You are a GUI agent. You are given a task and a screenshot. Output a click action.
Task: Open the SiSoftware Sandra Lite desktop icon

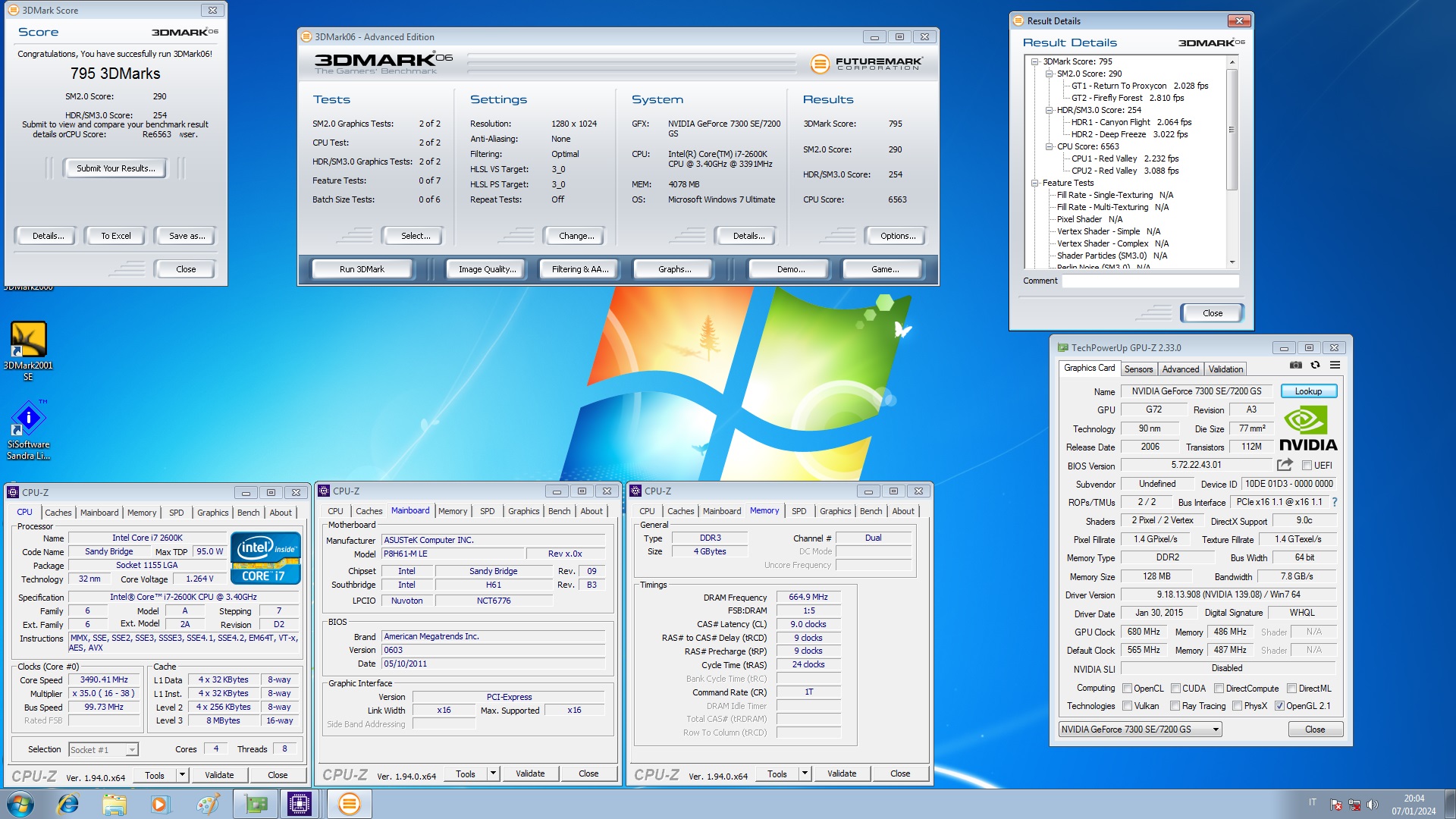click(28, 430)
